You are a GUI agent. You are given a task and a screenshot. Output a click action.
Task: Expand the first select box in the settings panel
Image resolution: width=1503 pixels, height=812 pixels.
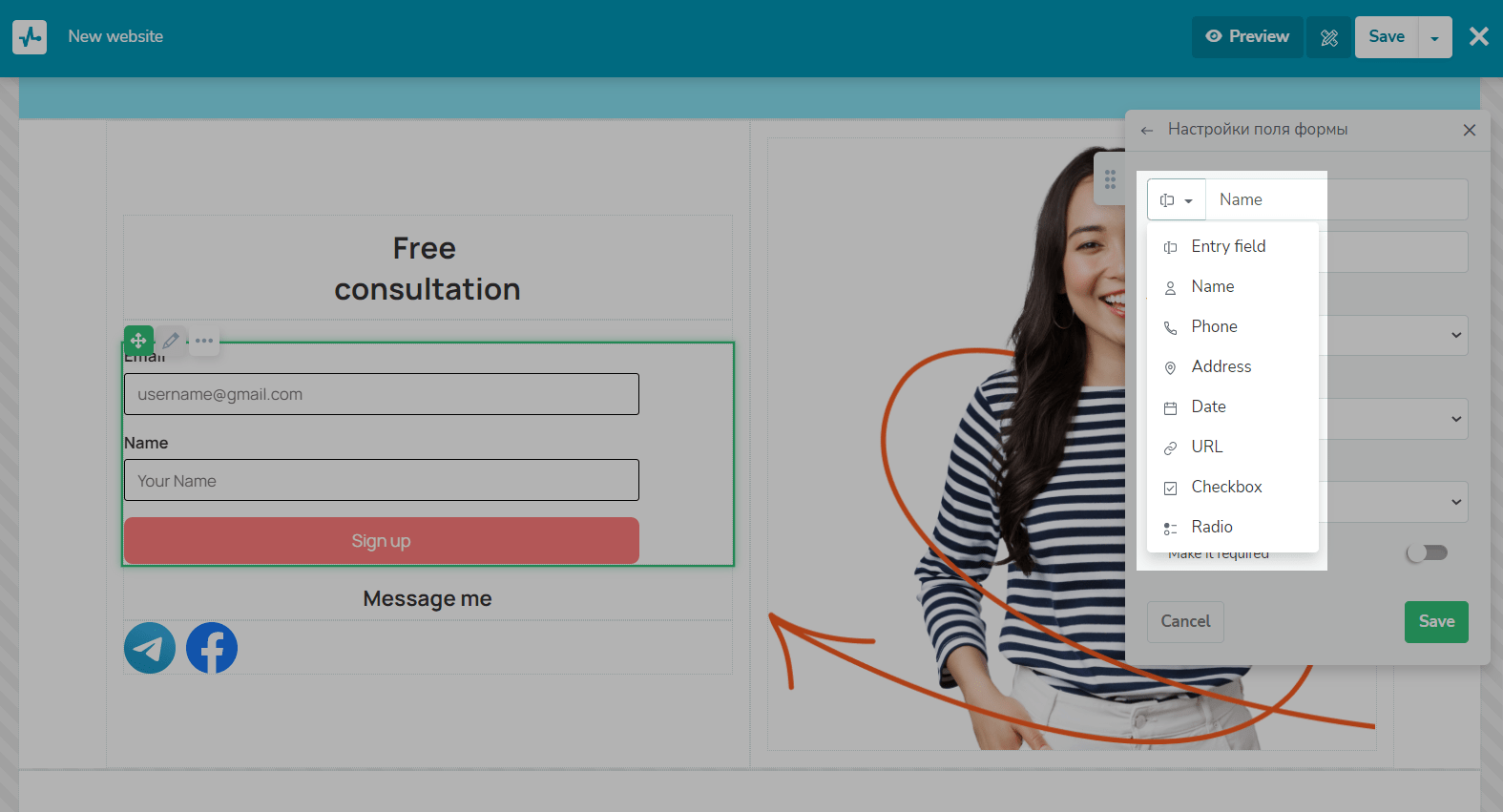point(1393,335)
